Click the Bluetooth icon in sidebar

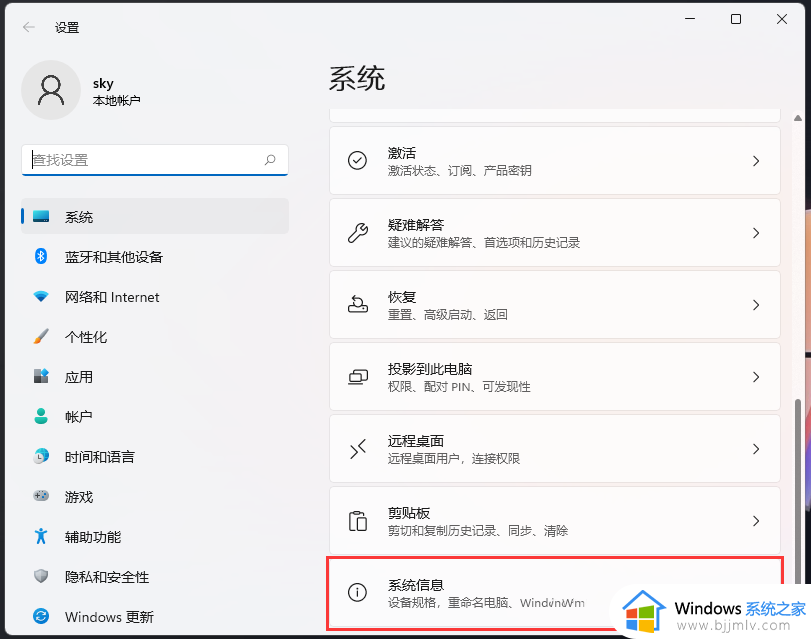(x=41, y=256)
